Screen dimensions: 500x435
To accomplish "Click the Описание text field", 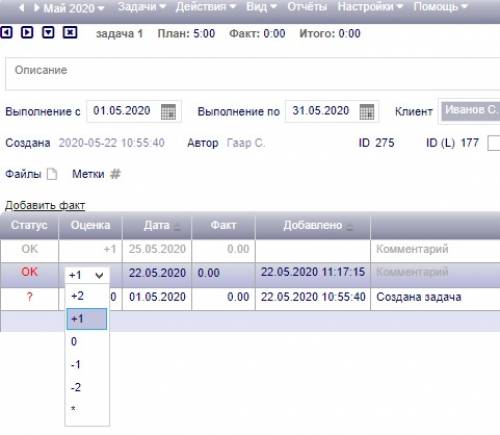I will 252,74.
